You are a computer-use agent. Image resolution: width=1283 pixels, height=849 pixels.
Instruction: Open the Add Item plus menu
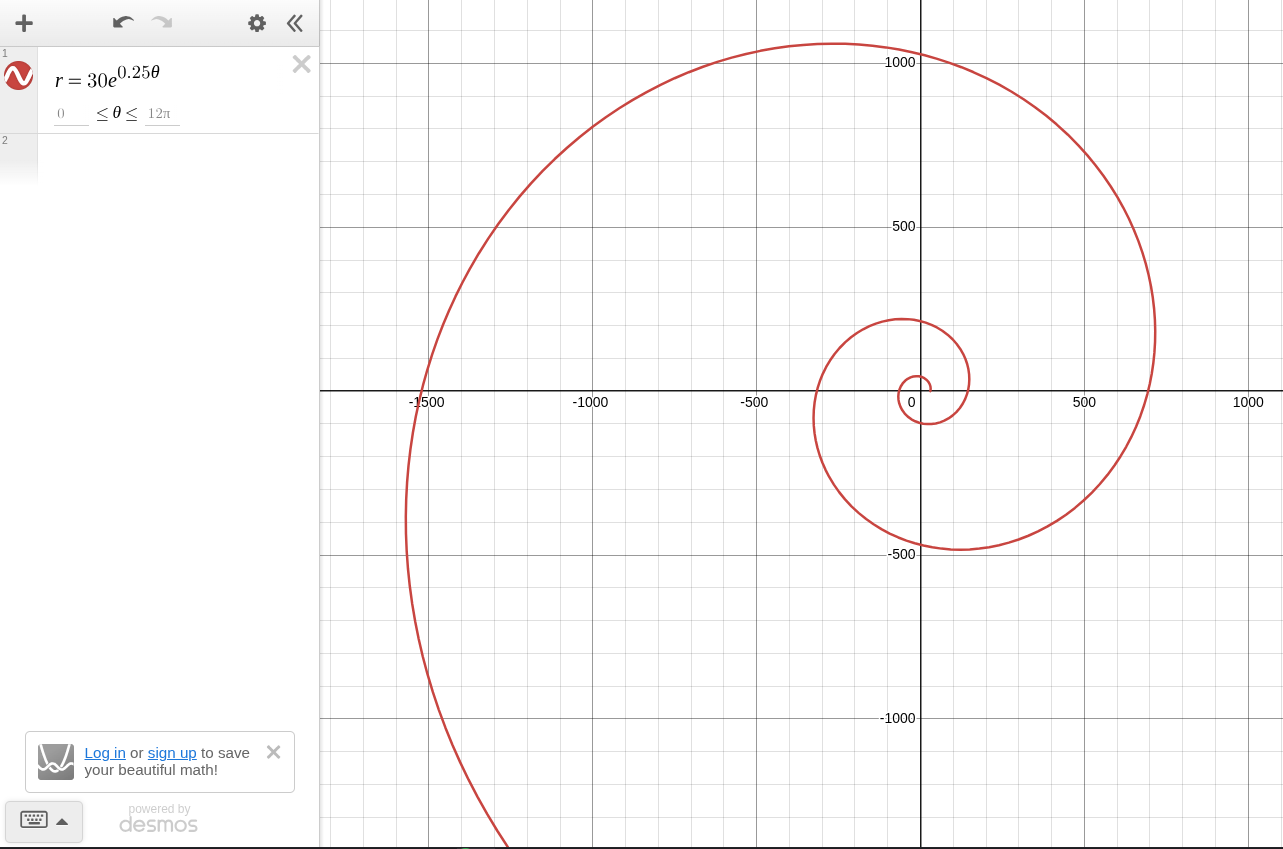point(24,23)
